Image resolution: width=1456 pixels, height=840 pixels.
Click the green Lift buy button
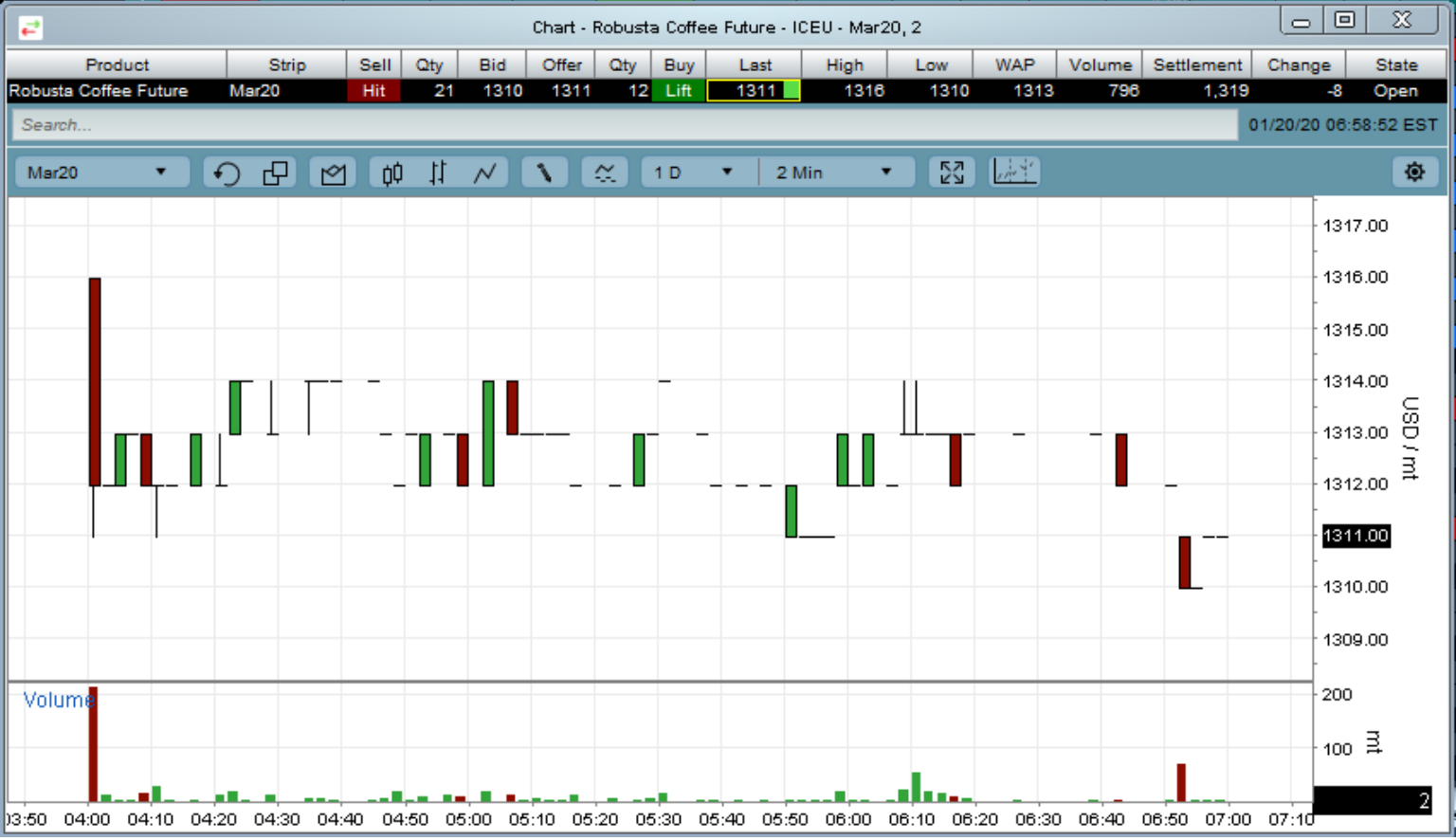click(x=678, y=91)
